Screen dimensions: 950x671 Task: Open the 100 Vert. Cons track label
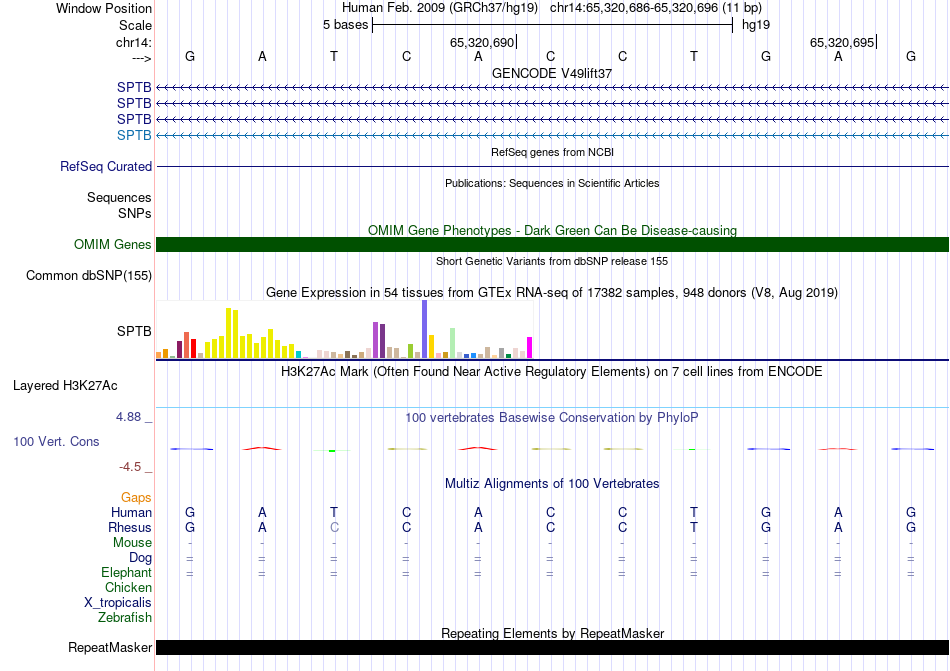pyautogui.click(x=56, y=441)
